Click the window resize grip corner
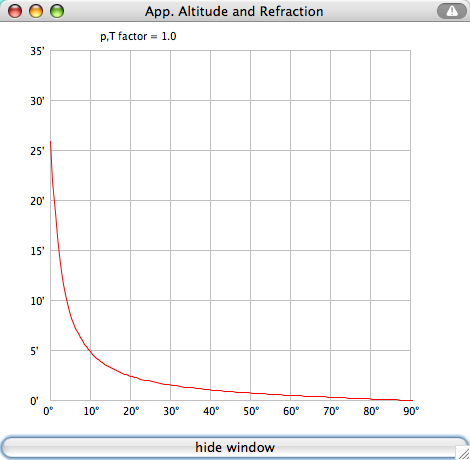The height and width of the screenshot is (460, 470). tap(463, 453)
